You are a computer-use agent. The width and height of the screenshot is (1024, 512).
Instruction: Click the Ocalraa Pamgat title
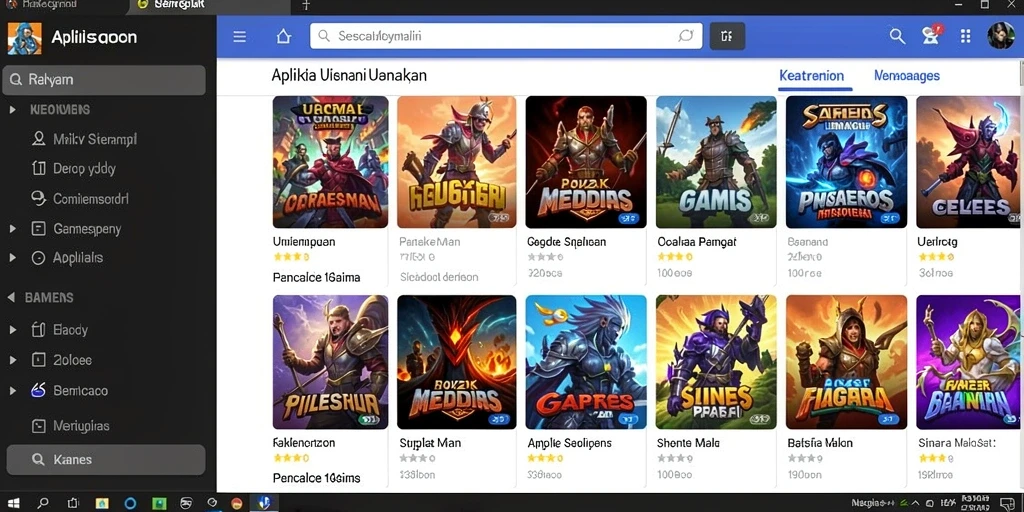pos(697,242)
